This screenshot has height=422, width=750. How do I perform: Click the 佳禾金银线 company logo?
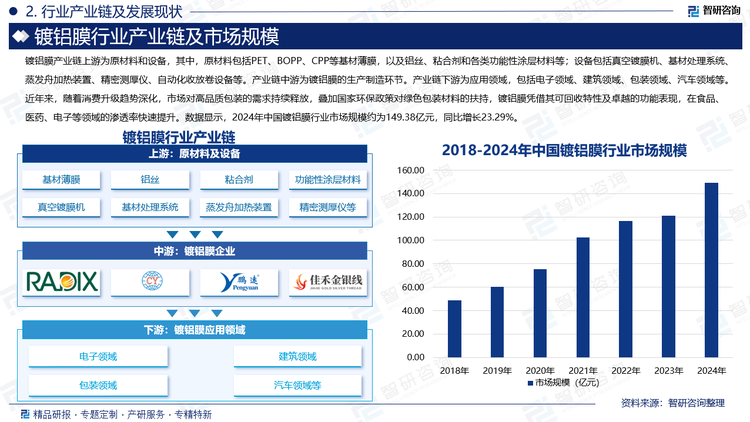pos(328,282)
